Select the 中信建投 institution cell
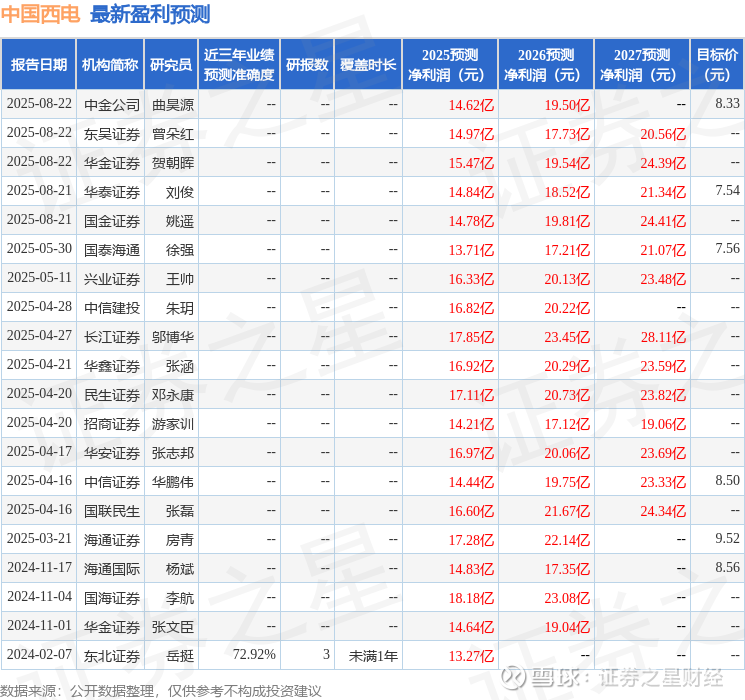 112,308
